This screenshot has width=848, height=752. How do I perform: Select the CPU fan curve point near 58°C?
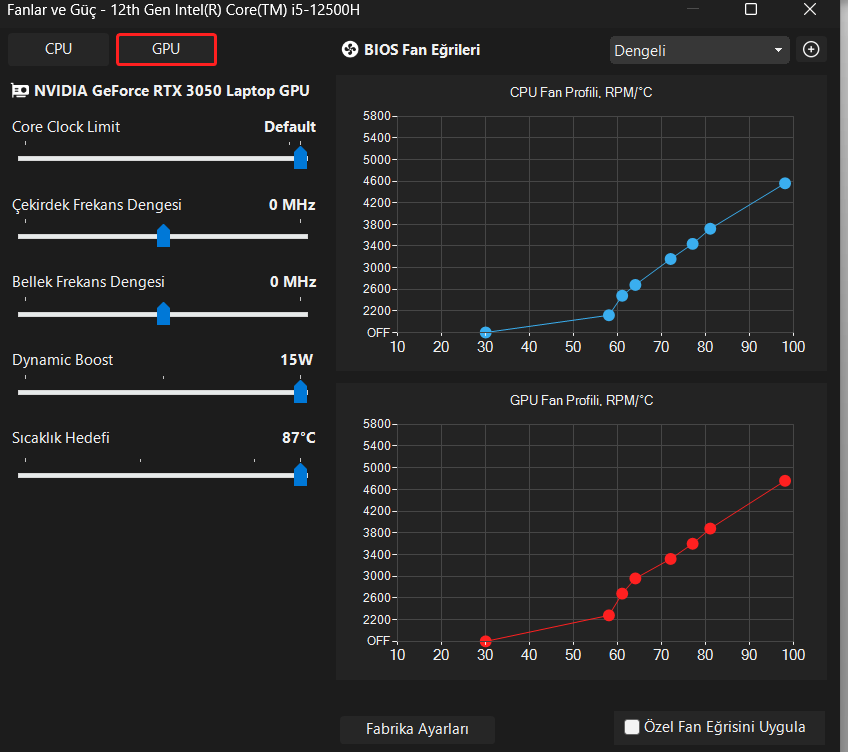(609, 315)
